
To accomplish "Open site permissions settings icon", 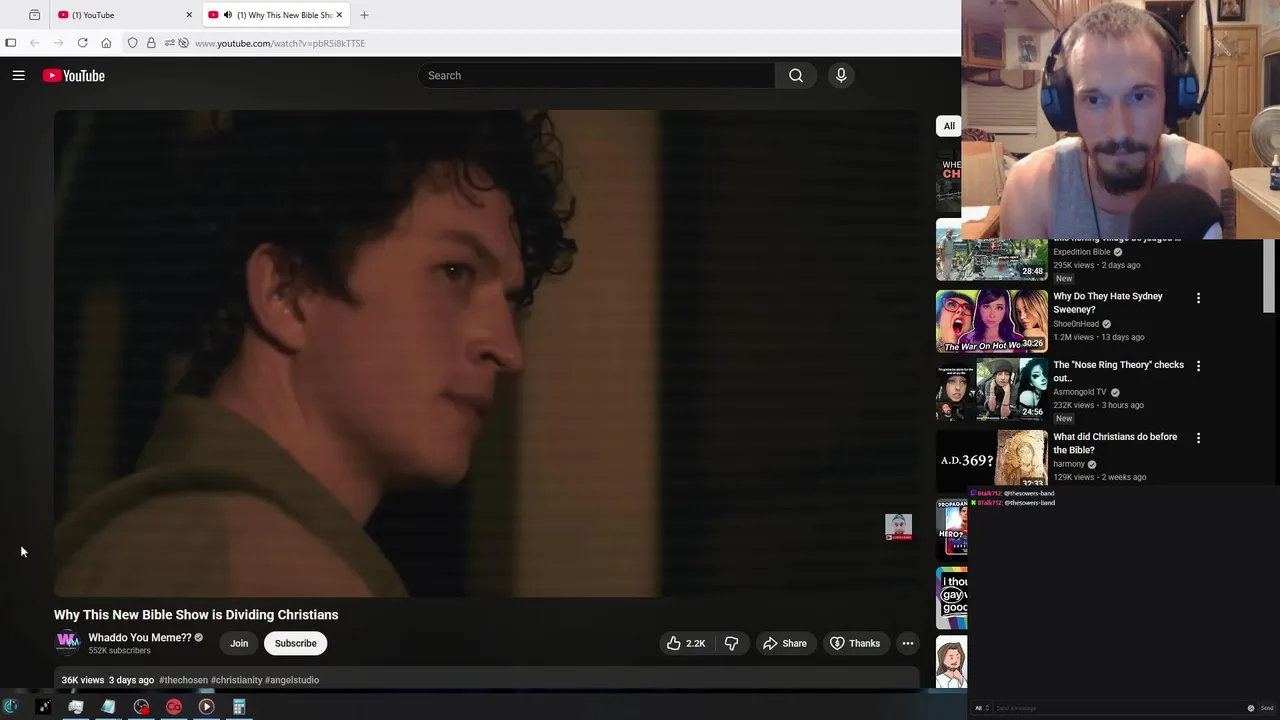I will (169, 43).
